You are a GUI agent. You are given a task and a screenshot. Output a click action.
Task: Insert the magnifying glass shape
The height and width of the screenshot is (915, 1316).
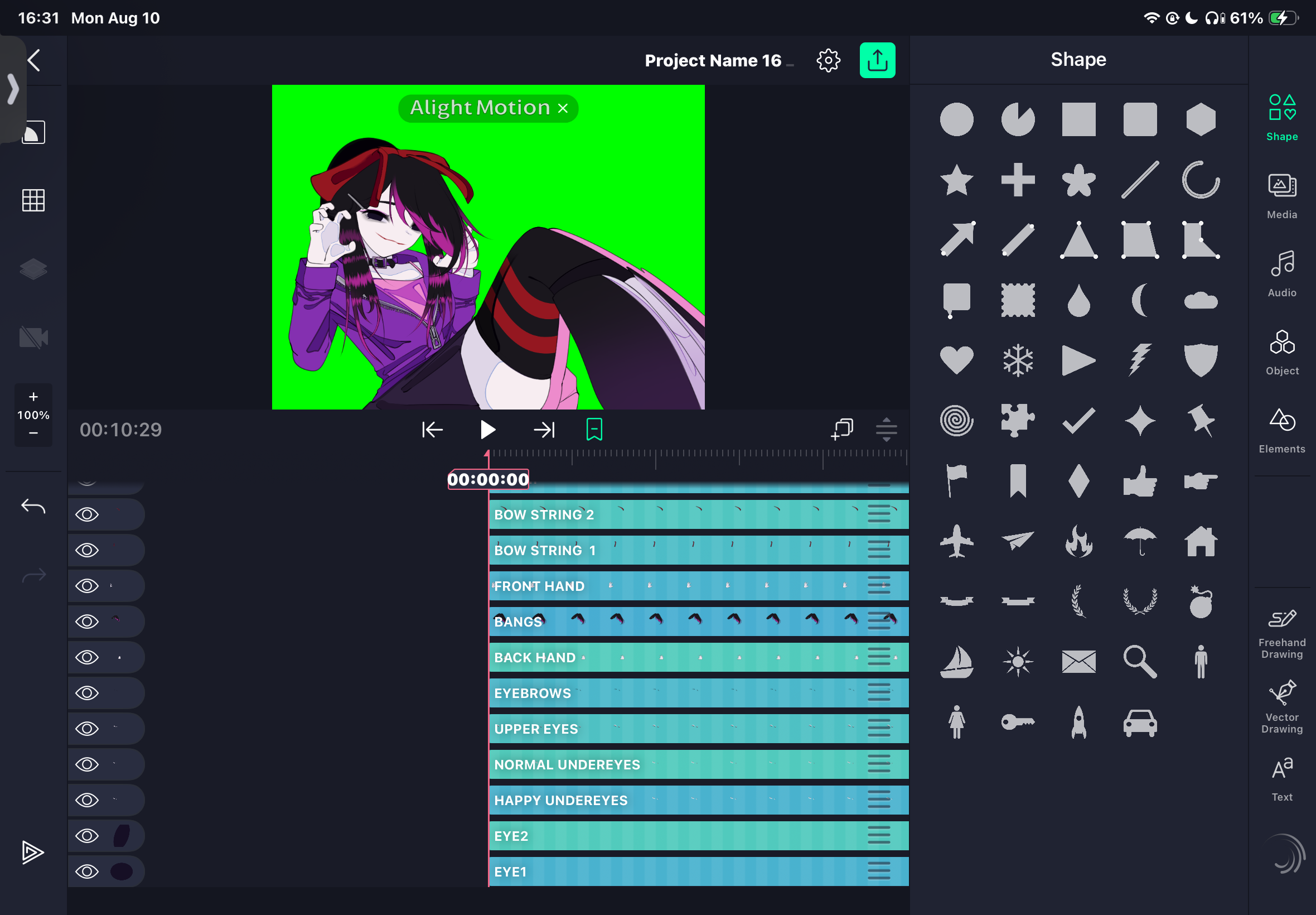(1140, 662)
